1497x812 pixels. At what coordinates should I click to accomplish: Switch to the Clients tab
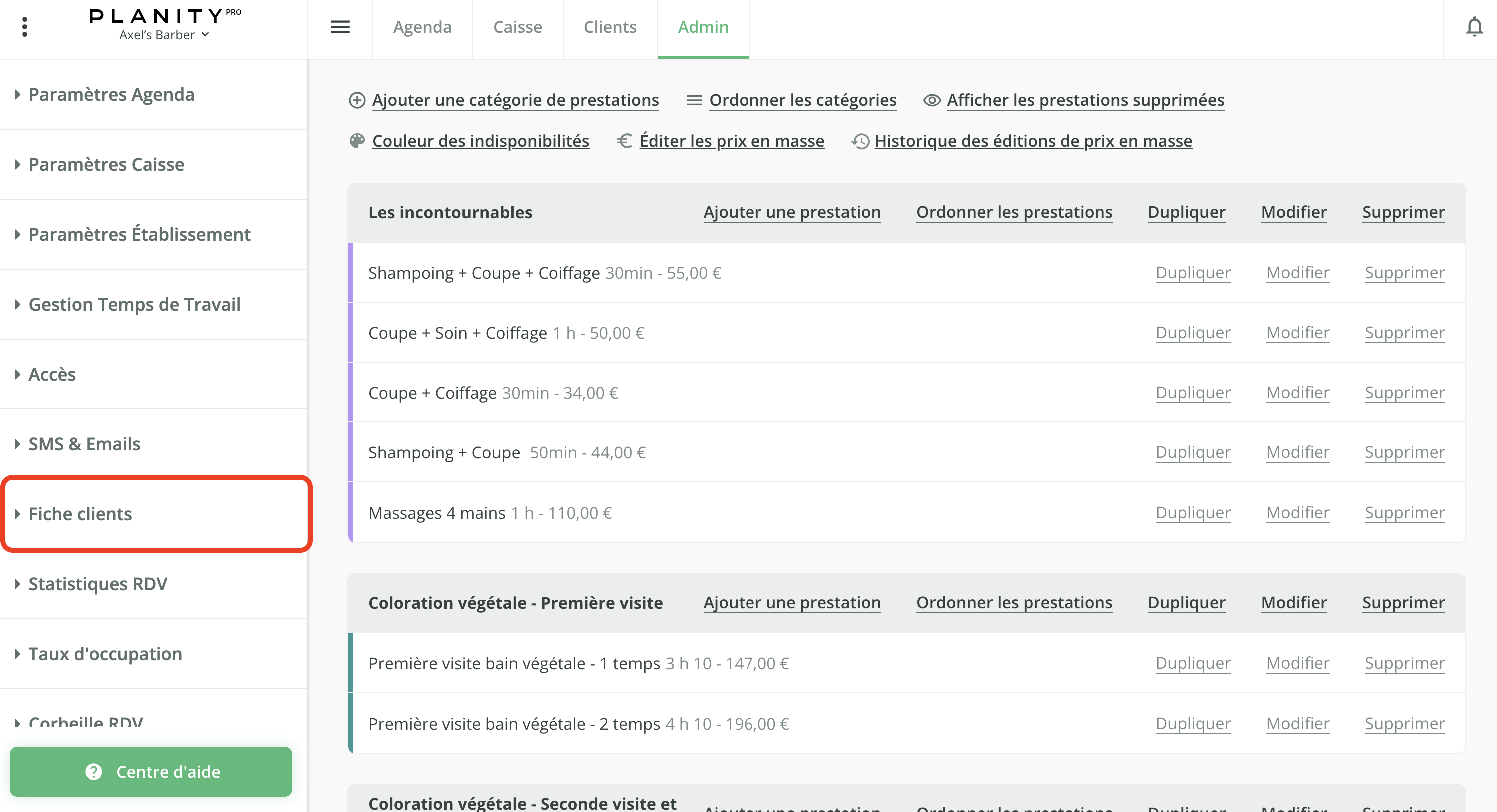point(610,27)
